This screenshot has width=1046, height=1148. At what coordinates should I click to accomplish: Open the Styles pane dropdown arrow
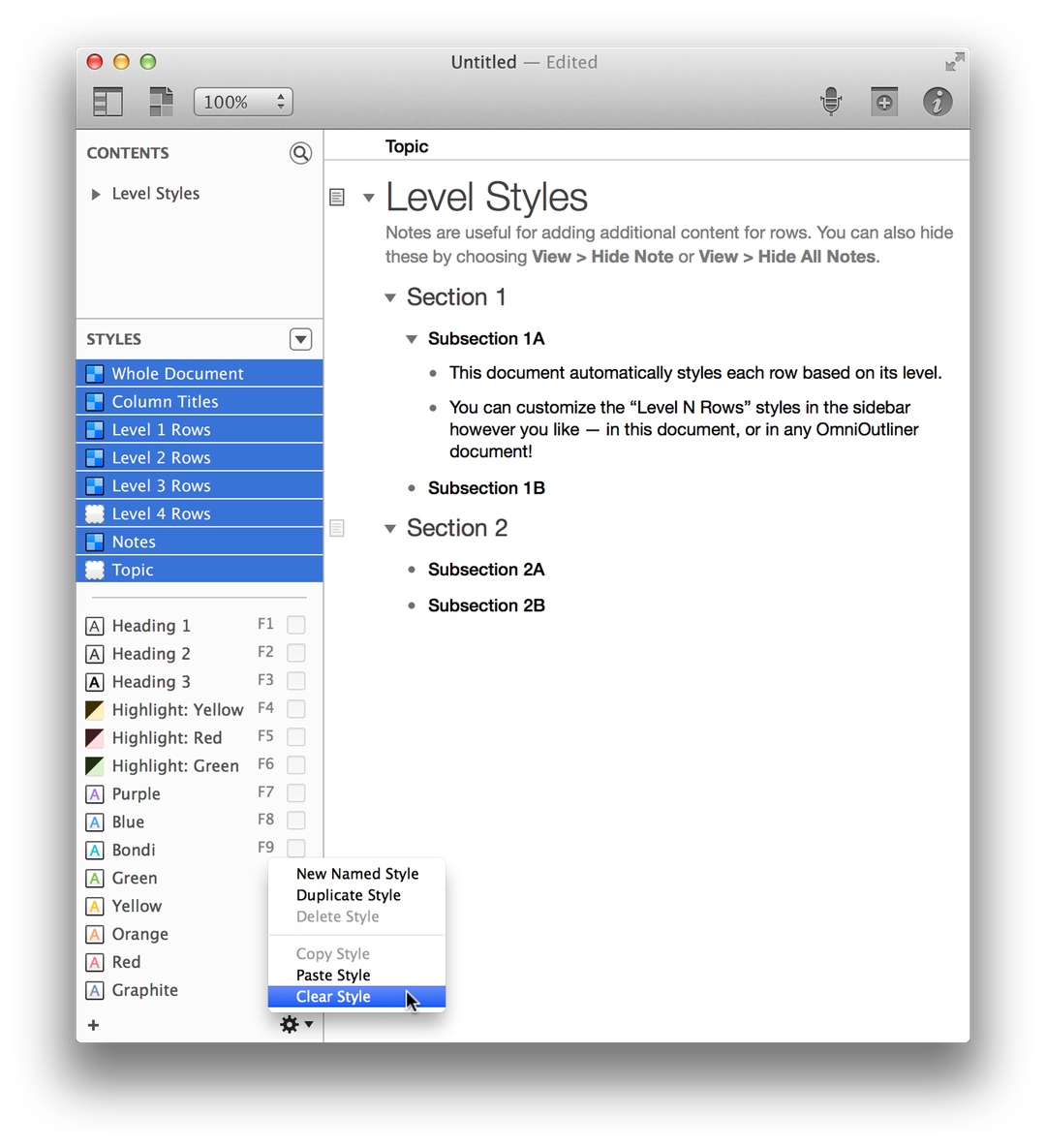pyautogui.click(x=301, y=340)
